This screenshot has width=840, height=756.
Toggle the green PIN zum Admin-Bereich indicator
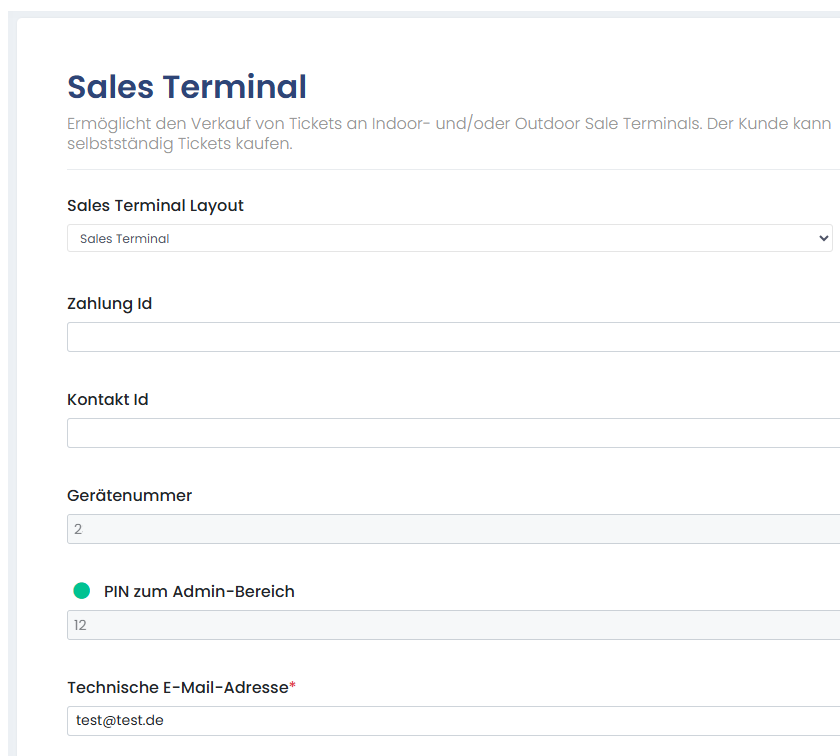(x=82, y=591)
